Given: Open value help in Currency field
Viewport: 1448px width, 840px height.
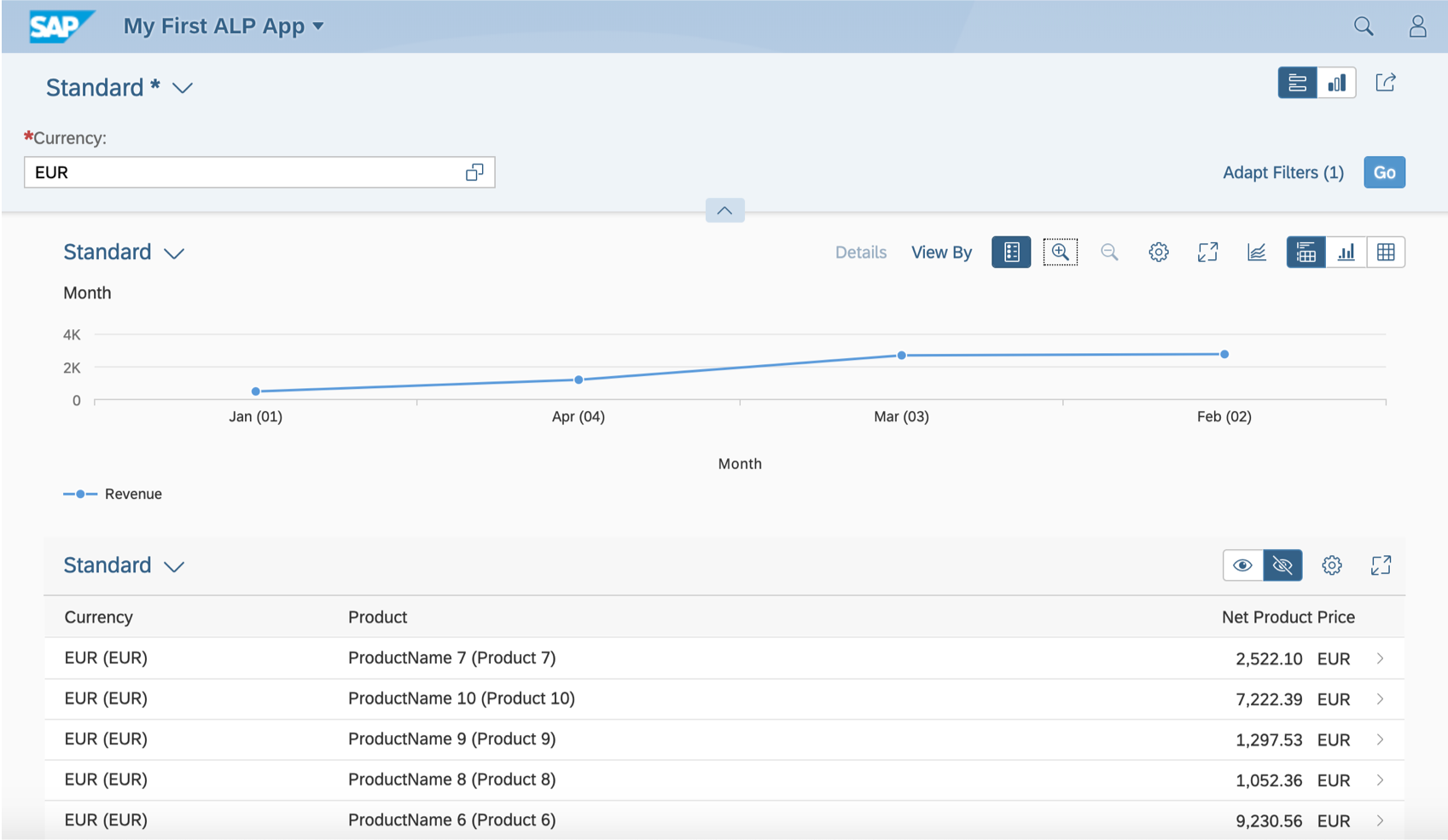Looking at the screenshot, I should pyautogui.click(x=474, y=172).
